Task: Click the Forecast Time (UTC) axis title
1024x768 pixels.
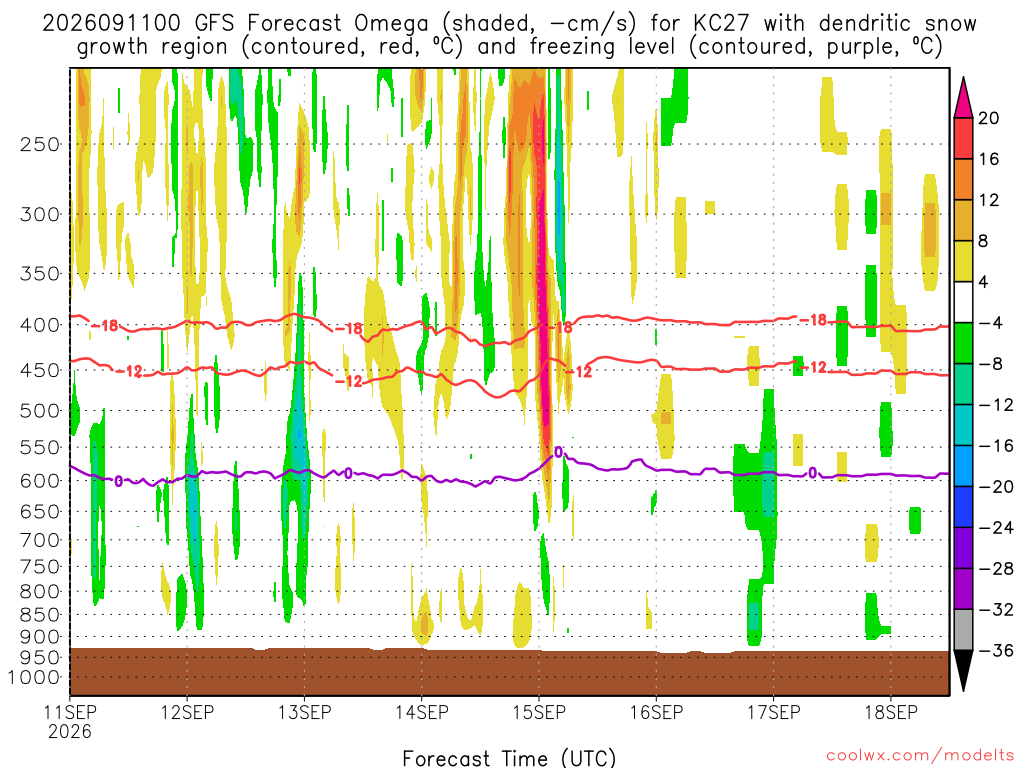Action: pos(509,758)
